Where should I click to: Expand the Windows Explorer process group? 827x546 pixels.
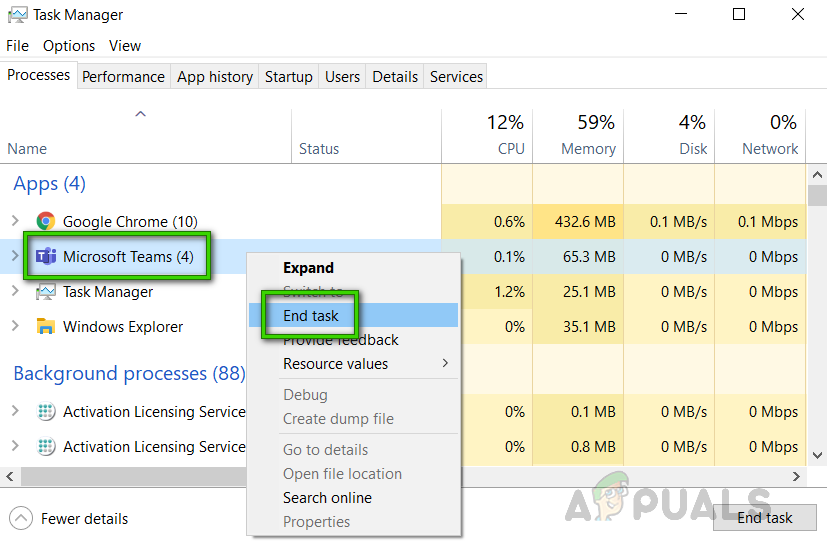coord(15,327)
